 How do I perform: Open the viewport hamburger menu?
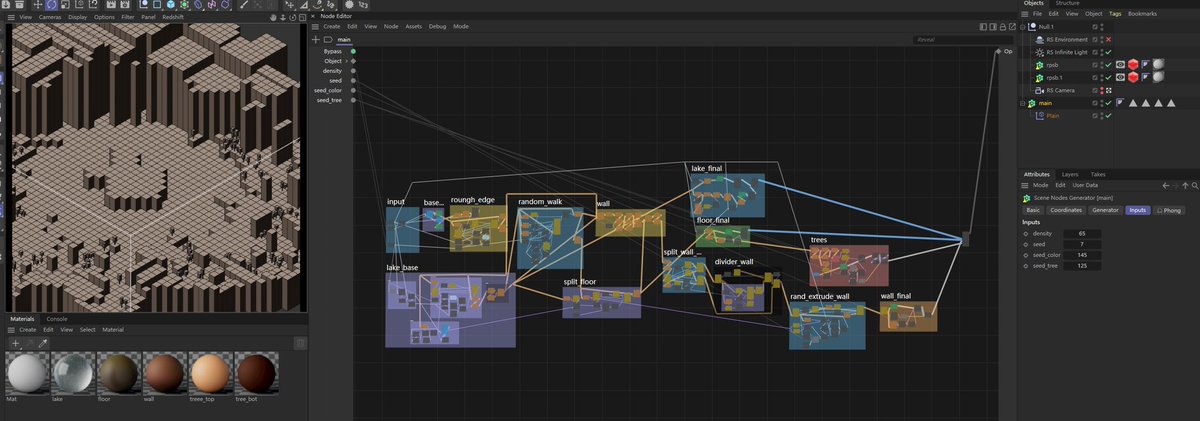[11, 17]
